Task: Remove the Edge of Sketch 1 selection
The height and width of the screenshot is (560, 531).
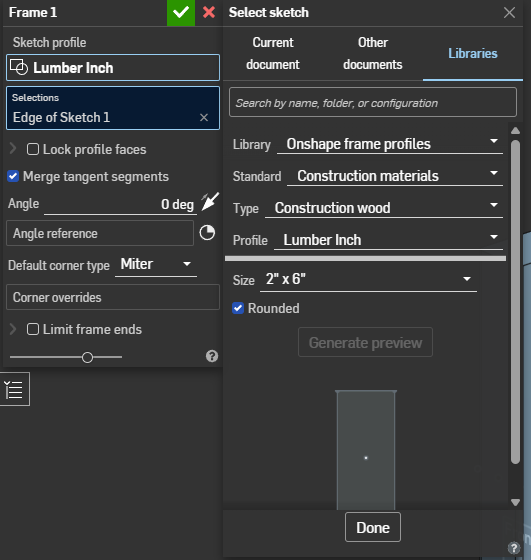Action: 204,118
